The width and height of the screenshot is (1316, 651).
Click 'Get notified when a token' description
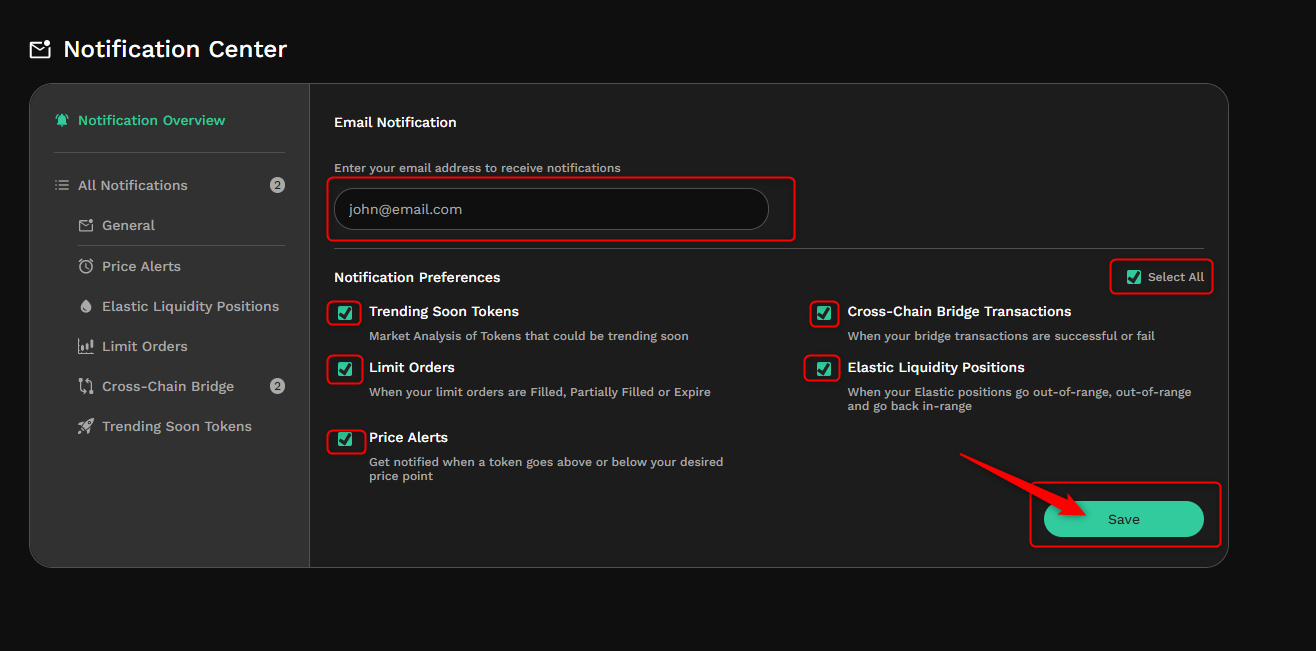[x=546, y=469]
